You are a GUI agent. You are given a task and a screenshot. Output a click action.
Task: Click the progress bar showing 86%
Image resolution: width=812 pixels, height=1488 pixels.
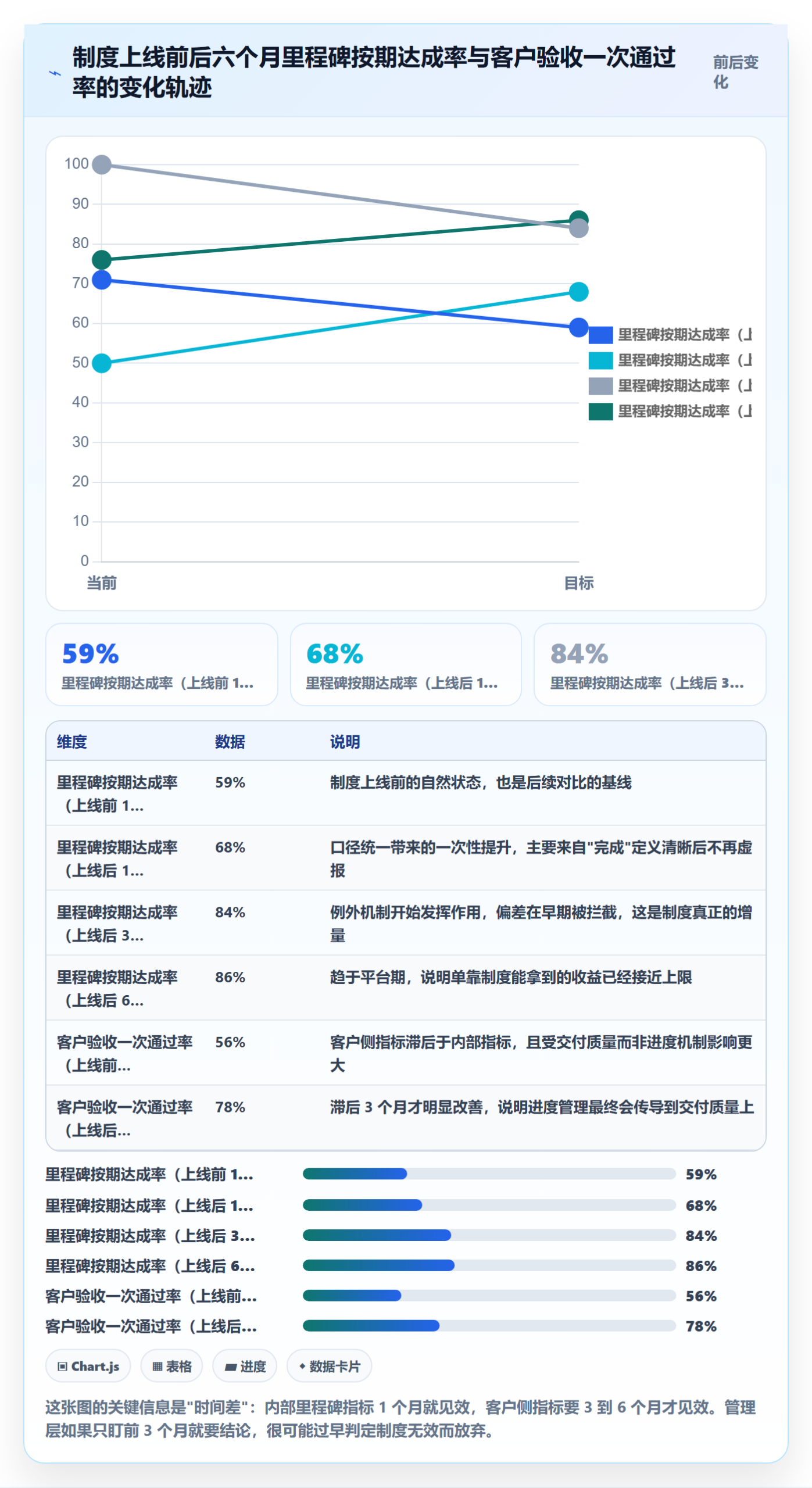489,1266
